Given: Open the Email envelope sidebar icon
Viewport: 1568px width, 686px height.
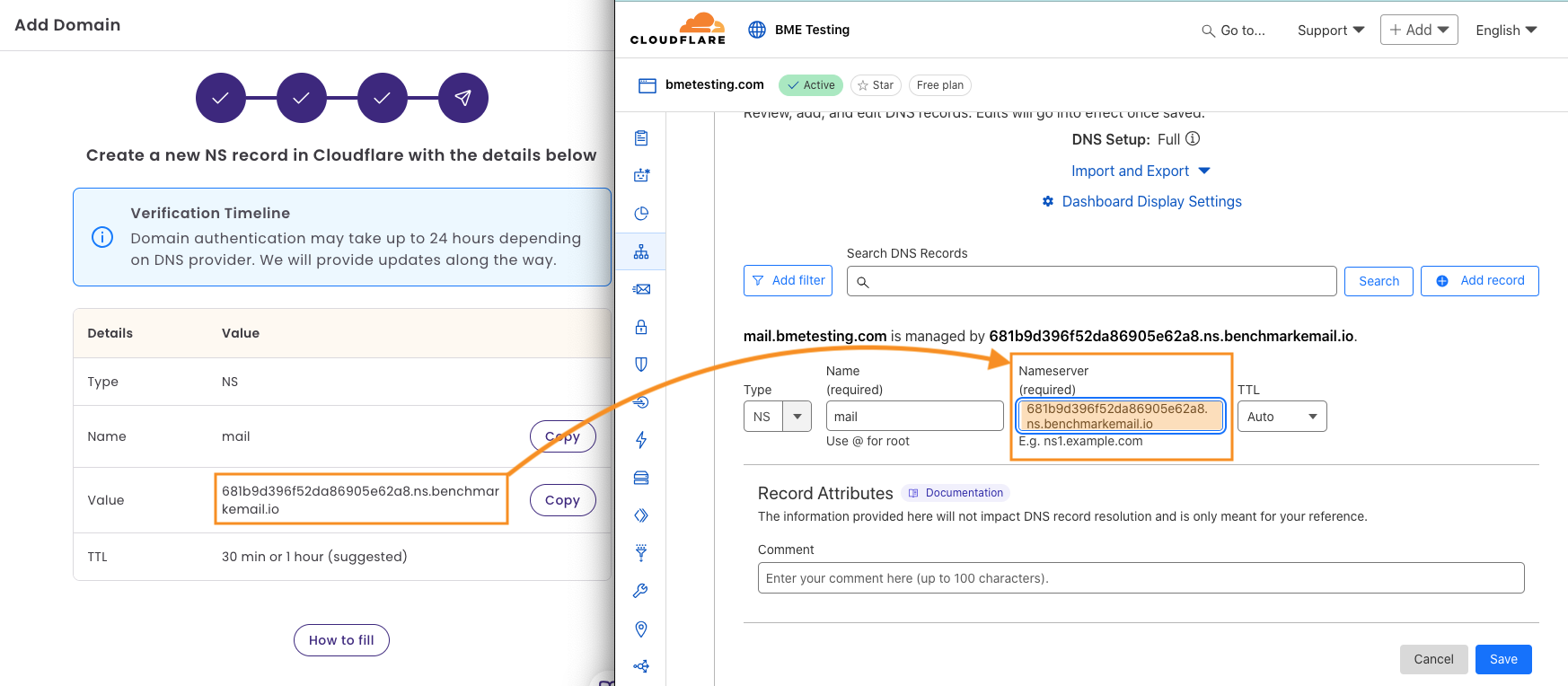Looking at the screenshot, I should pyautogui.click(x=641, y=289).
